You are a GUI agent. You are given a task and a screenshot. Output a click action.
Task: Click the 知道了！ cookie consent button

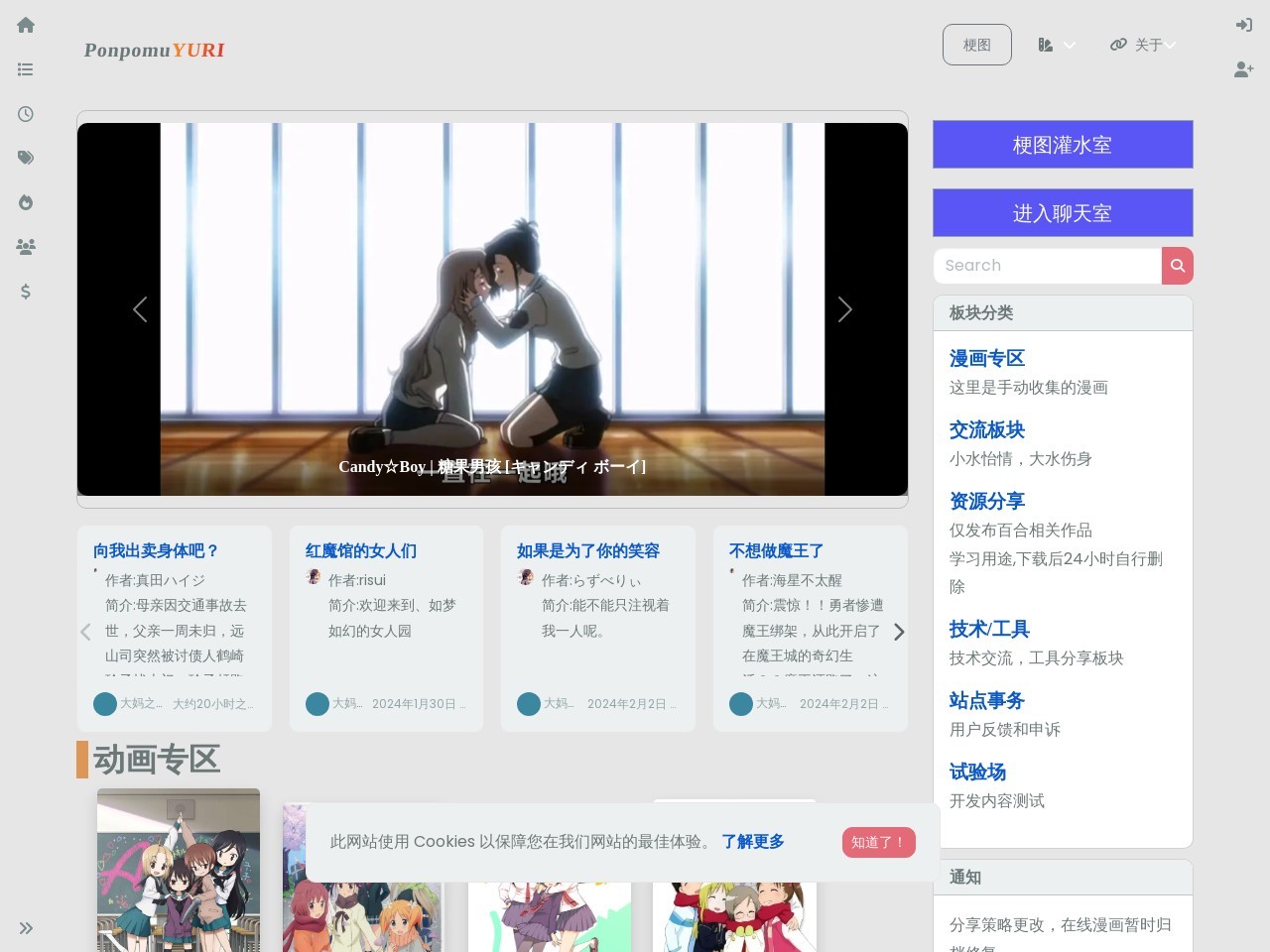[x=878, y=842]
